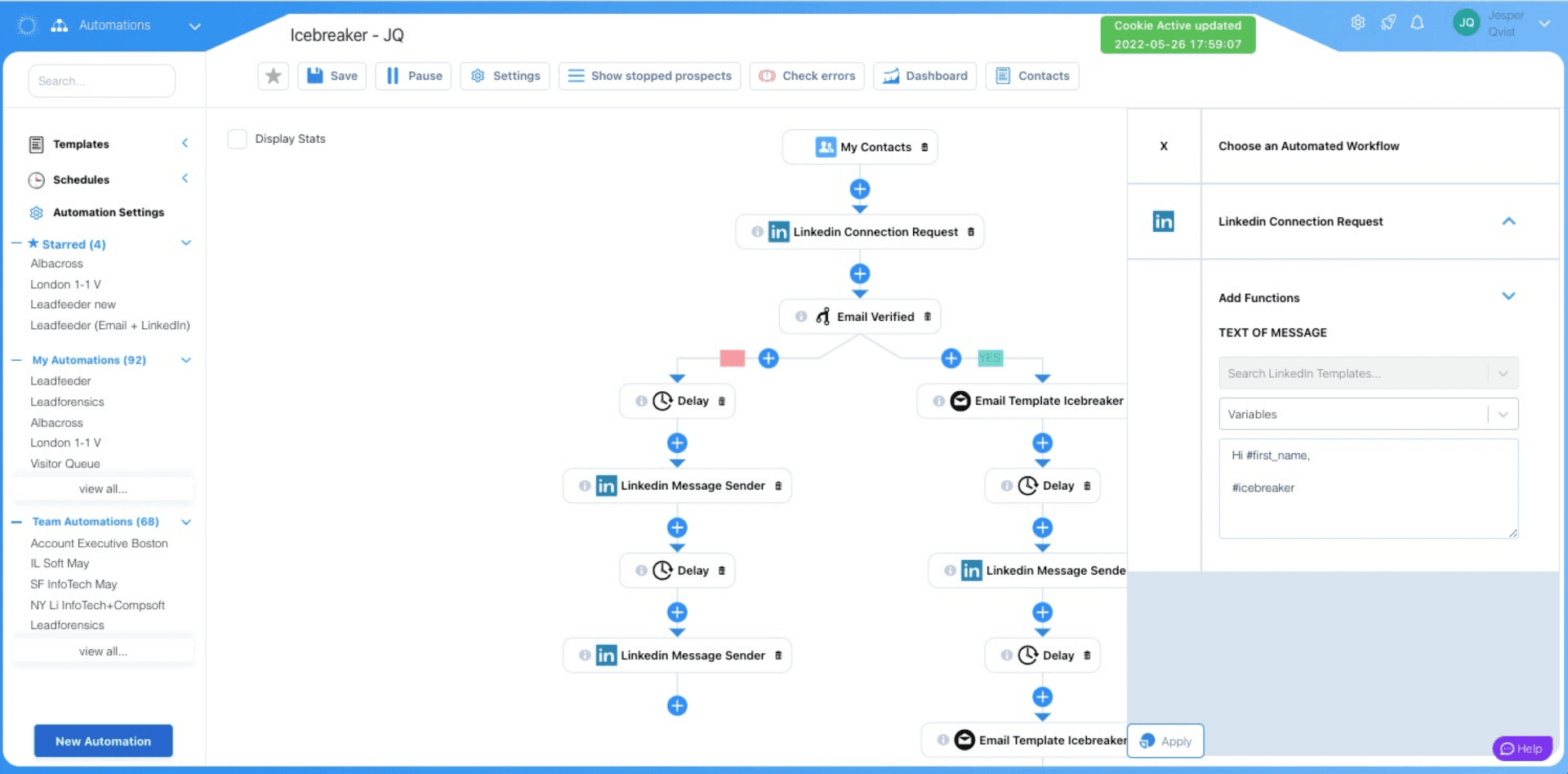Expand the Add Functions section
This screenshot has height=774, width=1568.
coord(1508,296)
